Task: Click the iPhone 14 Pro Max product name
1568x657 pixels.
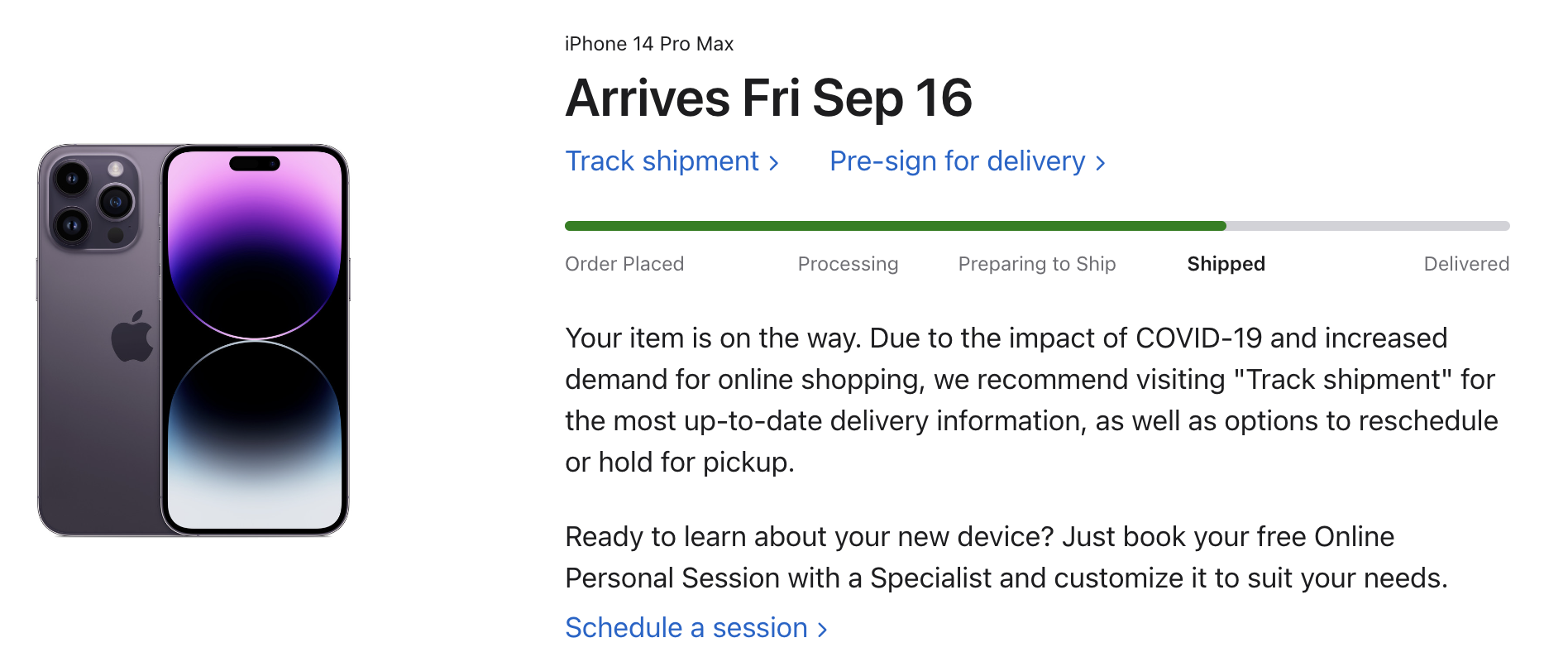Action: [x=649, y=44]
